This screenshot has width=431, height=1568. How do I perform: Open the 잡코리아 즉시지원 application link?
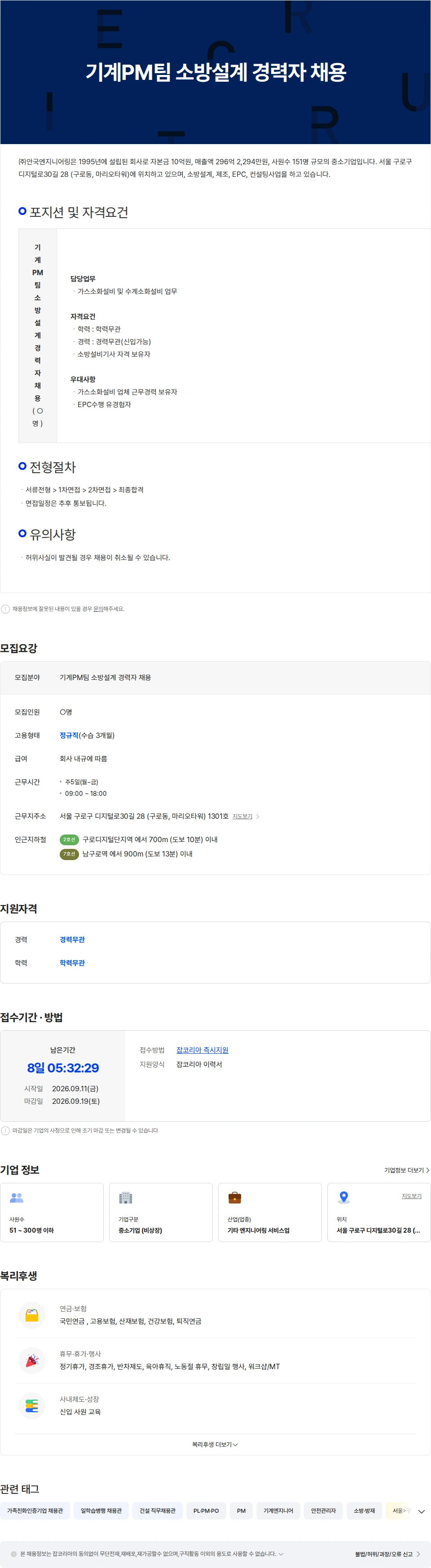click(202, 1050)
